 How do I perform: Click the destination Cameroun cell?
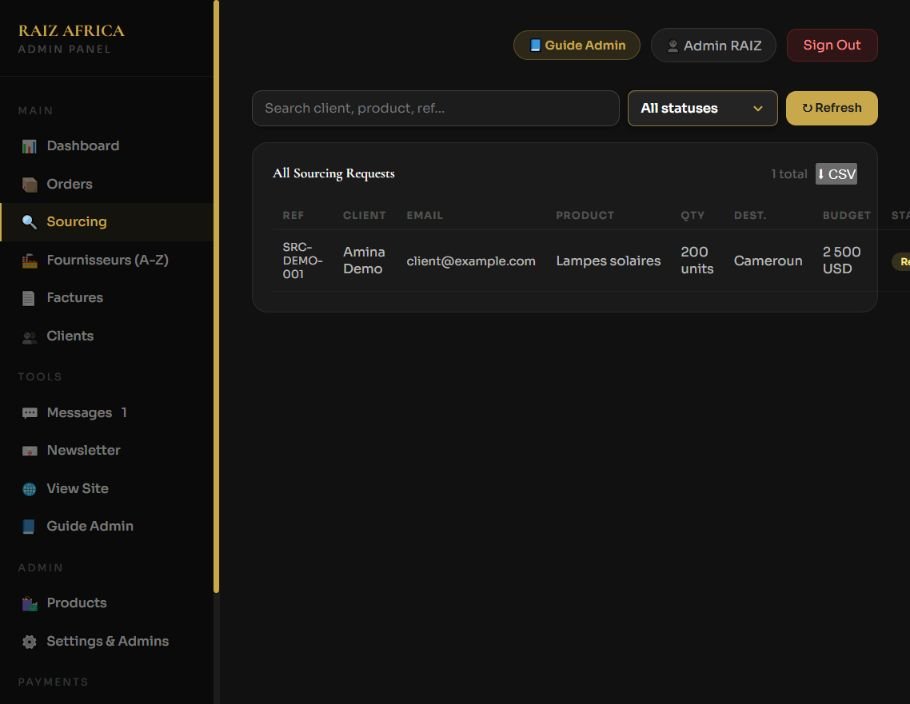click(768, 261)
